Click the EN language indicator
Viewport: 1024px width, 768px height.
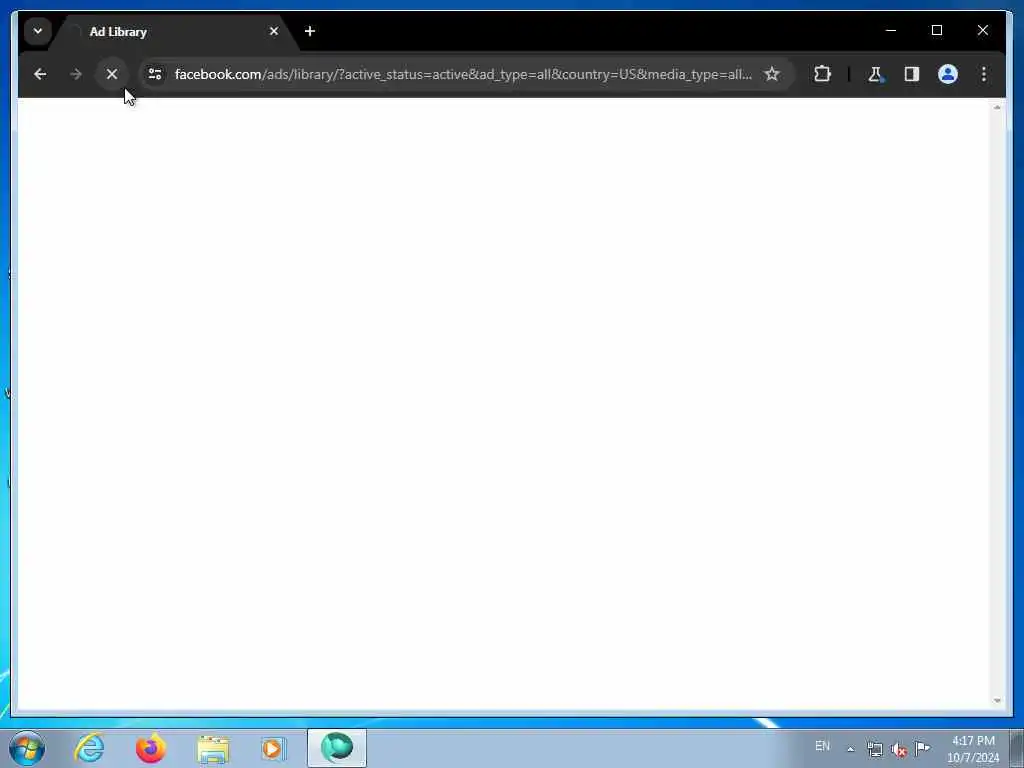[822, 746]
